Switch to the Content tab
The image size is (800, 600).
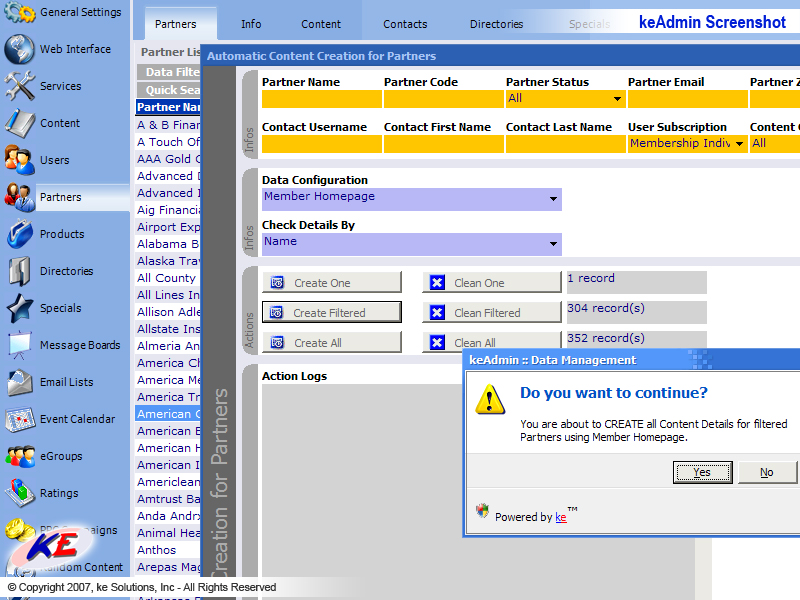pos(321,24)
